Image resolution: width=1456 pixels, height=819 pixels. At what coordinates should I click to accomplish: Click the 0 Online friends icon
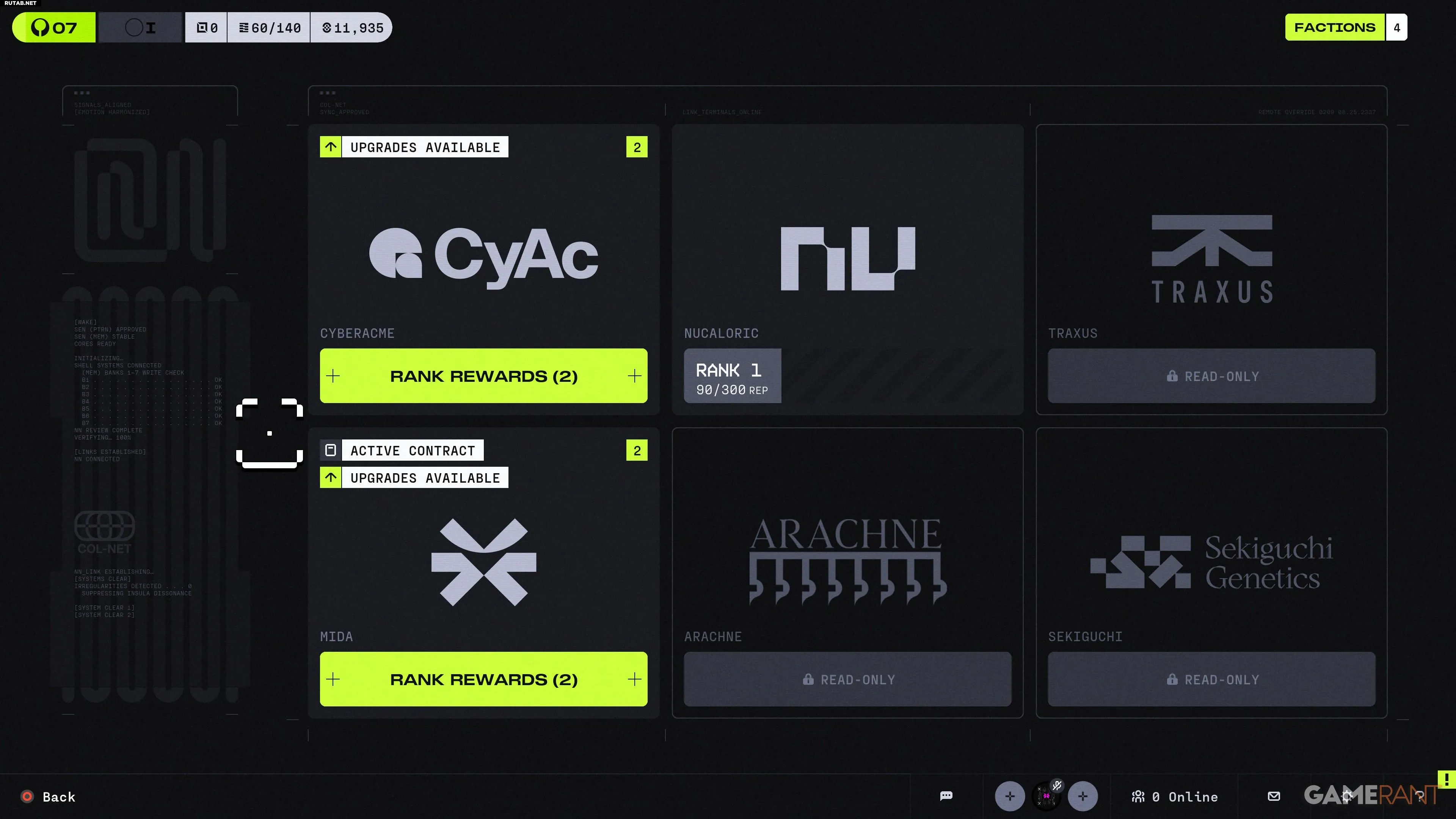(1138, 796)
